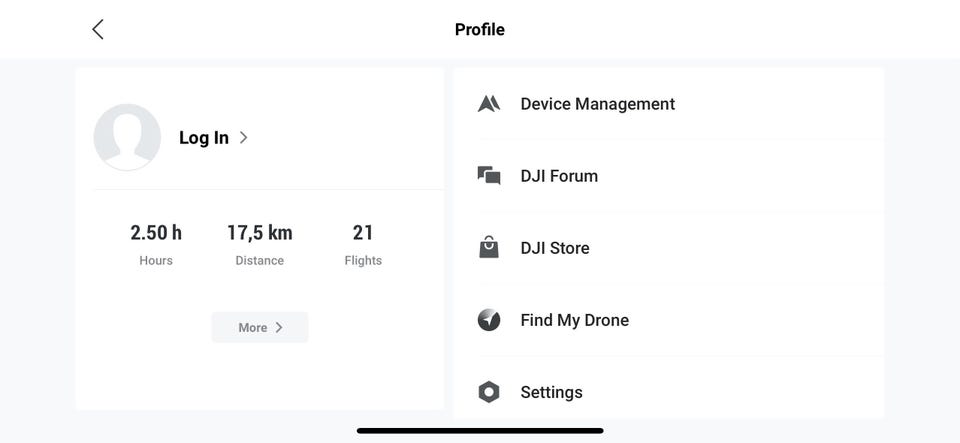
Task: Tap the chevron inside More button
Action: (x=279, y=327)
